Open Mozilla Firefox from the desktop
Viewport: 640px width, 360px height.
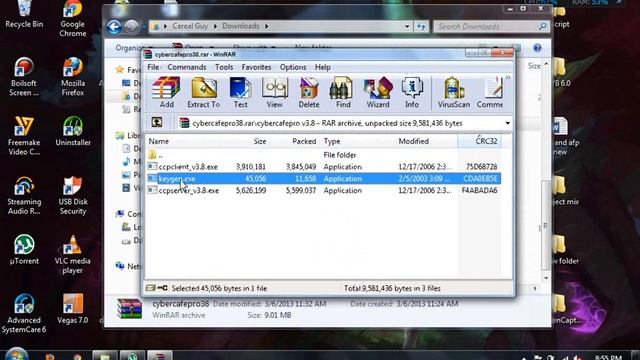tap(73, 77)
